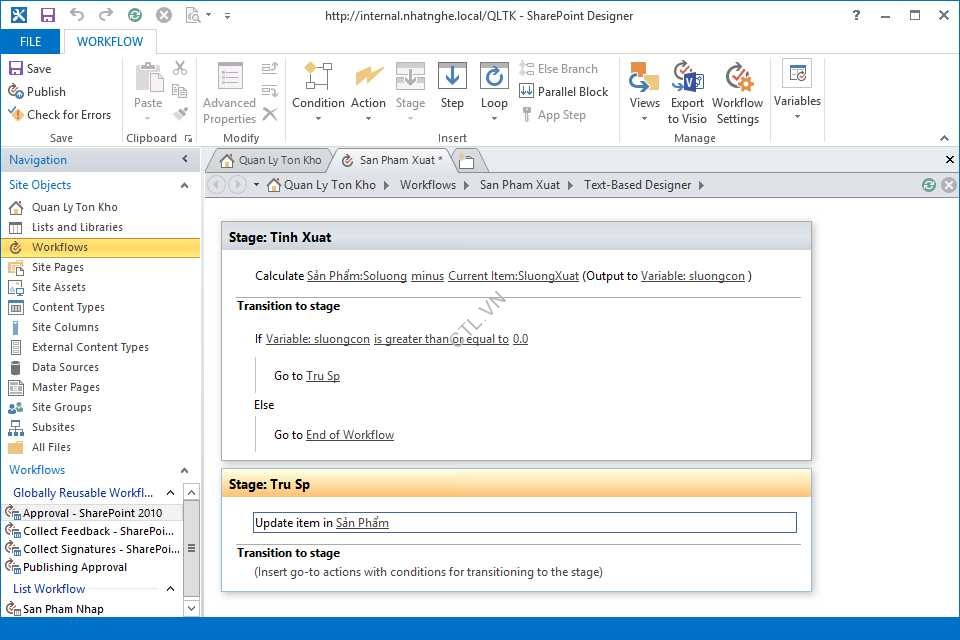
Task: Click the Save icon in ribbon
Action: pyautogui.click(x=16, y=68)
